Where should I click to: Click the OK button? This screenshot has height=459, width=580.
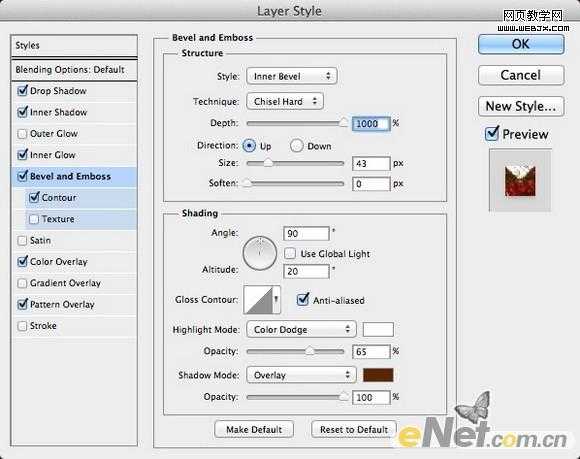(521, 44)
